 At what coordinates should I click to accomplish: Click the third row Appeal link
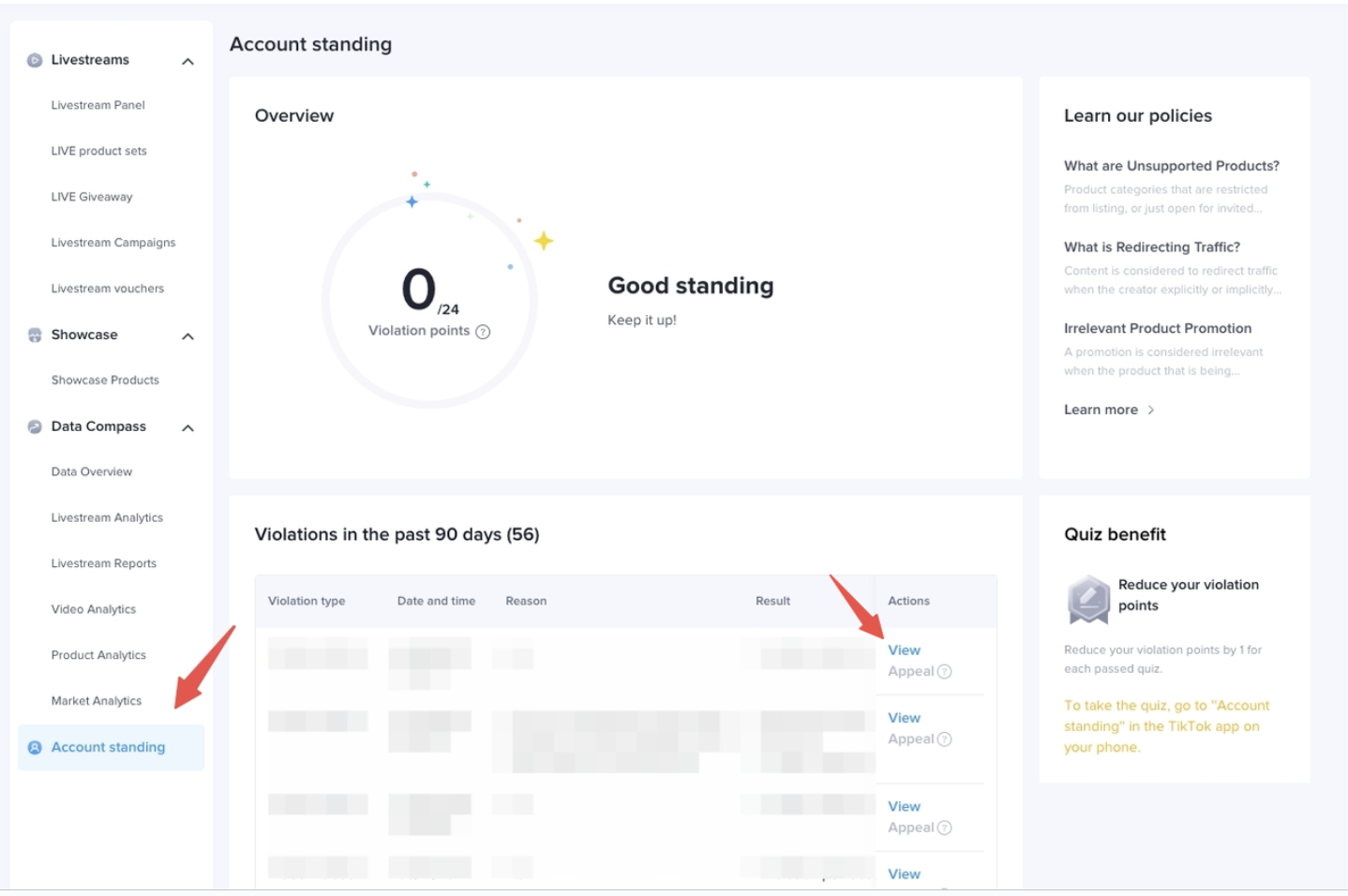910,828
